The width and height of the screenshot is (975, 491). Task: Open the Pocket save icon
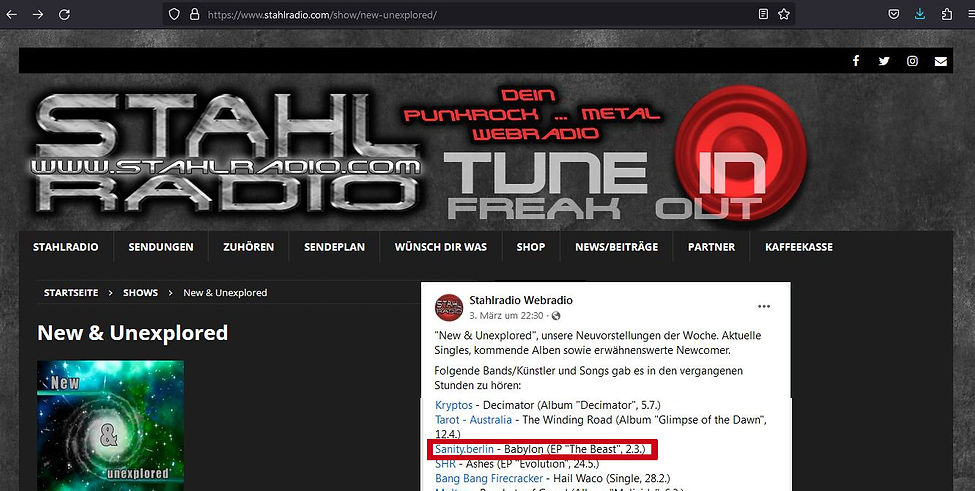coord(894,14)
